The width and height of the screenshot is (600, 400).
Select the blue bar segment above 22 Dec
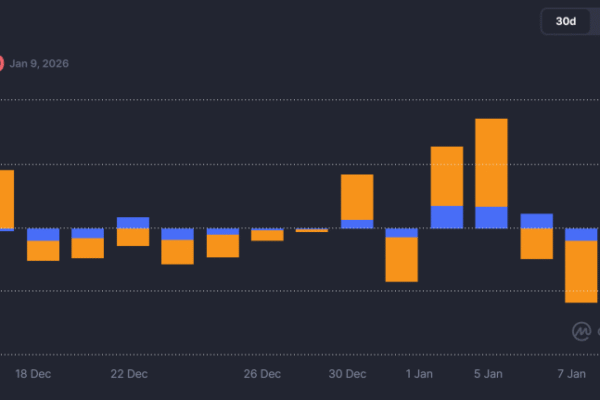point(133,222)
